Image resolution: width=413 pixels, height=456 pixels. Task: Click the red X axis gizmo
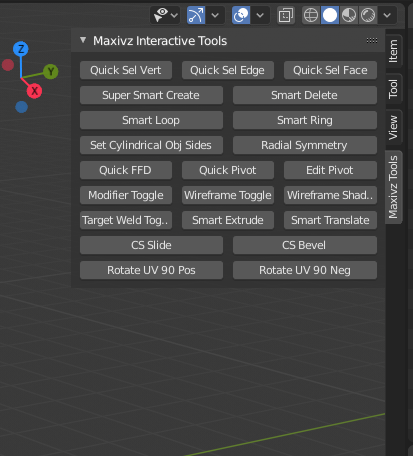pos(34,91)
